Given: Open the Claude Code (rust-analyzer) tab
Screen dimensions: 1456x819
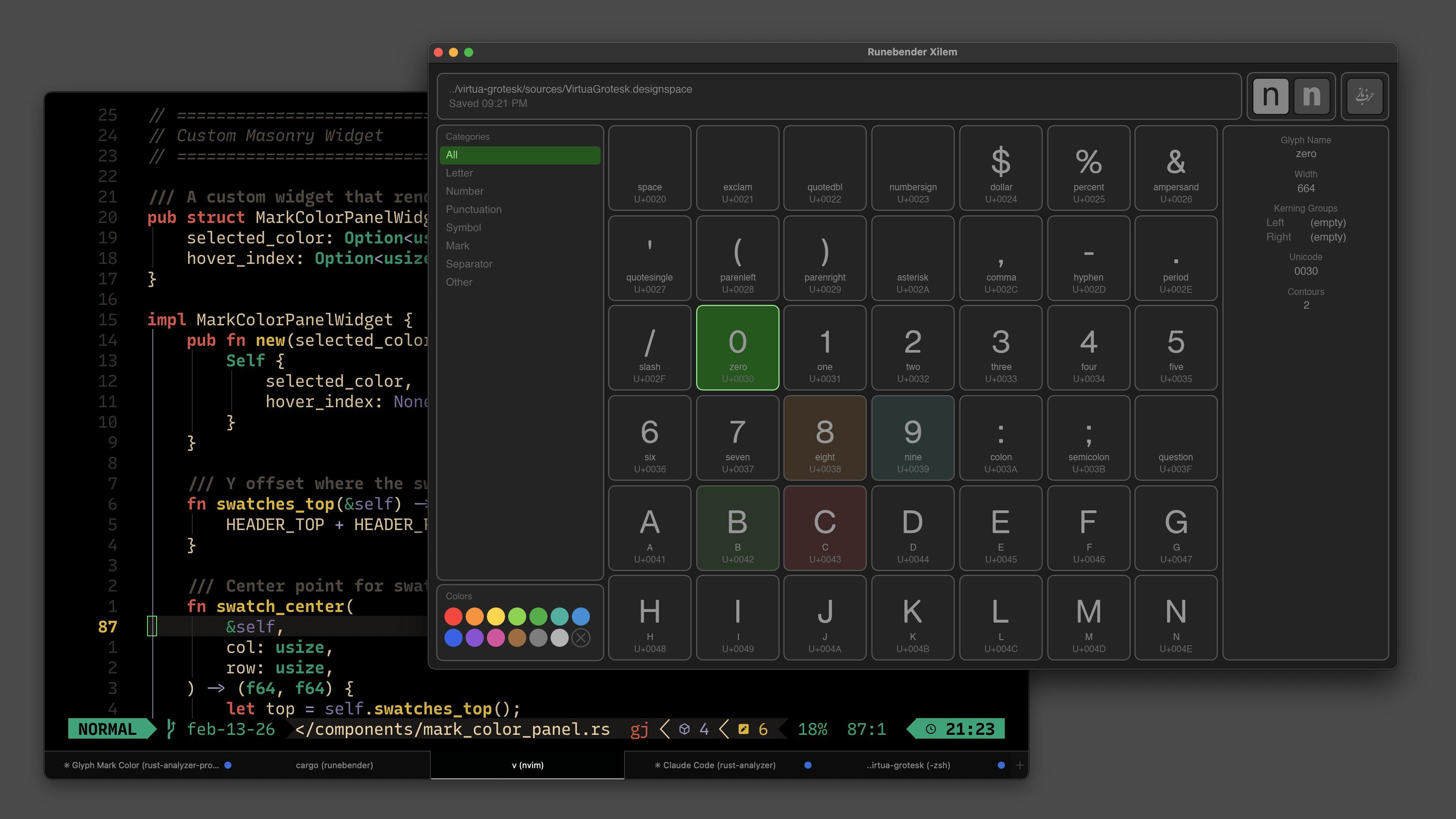Looking at the screenshot, I should coord(719,765).
